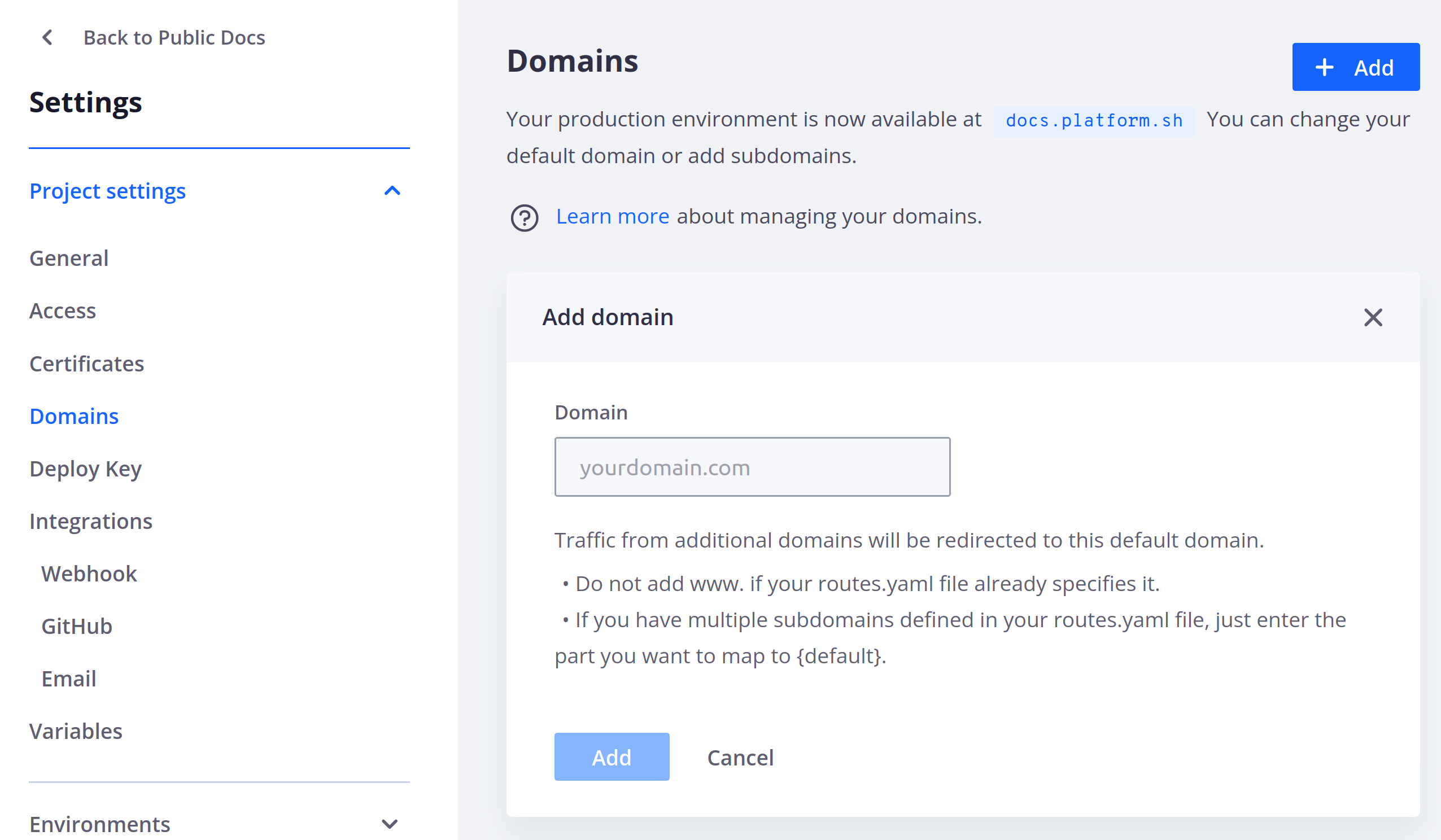This screenshot has height=840, width=1441.
Task: Click the help circle icon
Action: 522,216
